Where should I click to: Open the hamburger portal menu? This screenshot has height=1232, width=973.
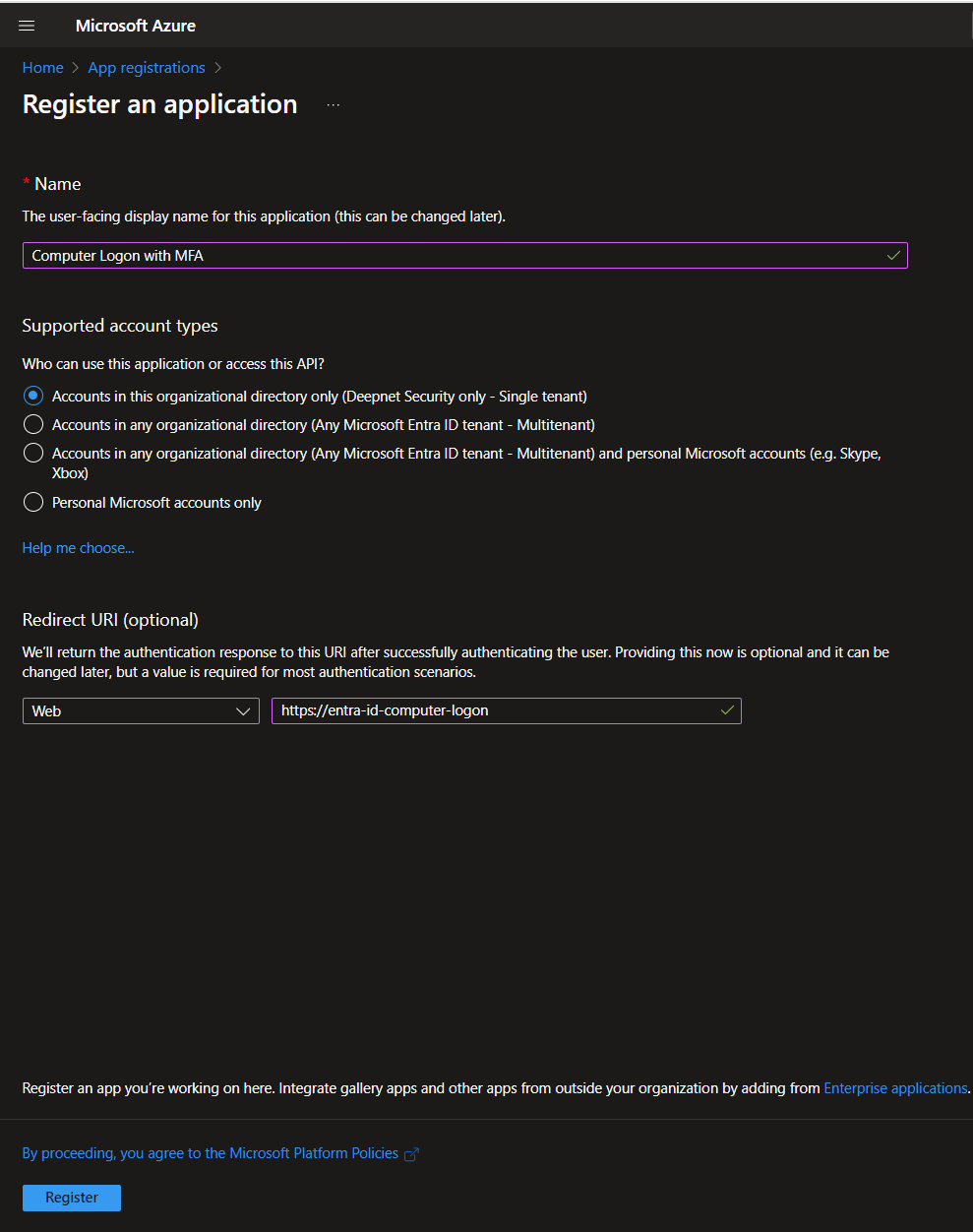coord(27,26)
